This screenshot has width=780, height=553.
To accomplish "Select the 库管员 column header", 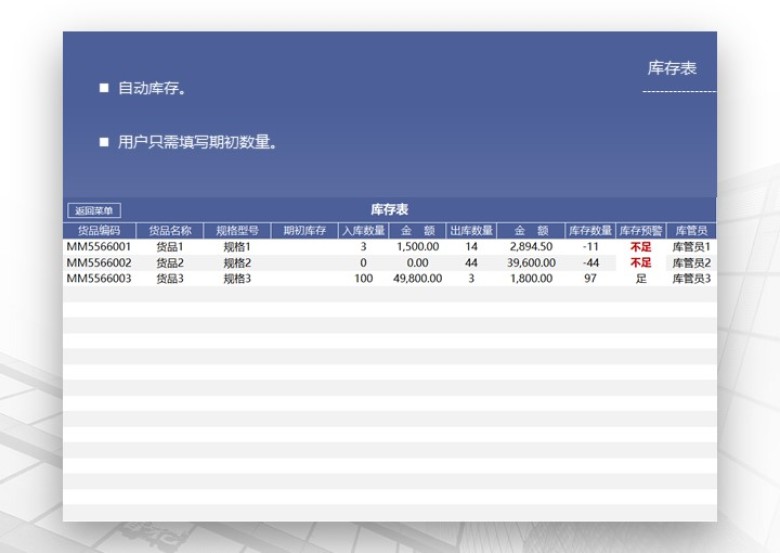I will [x=691, y=231].
